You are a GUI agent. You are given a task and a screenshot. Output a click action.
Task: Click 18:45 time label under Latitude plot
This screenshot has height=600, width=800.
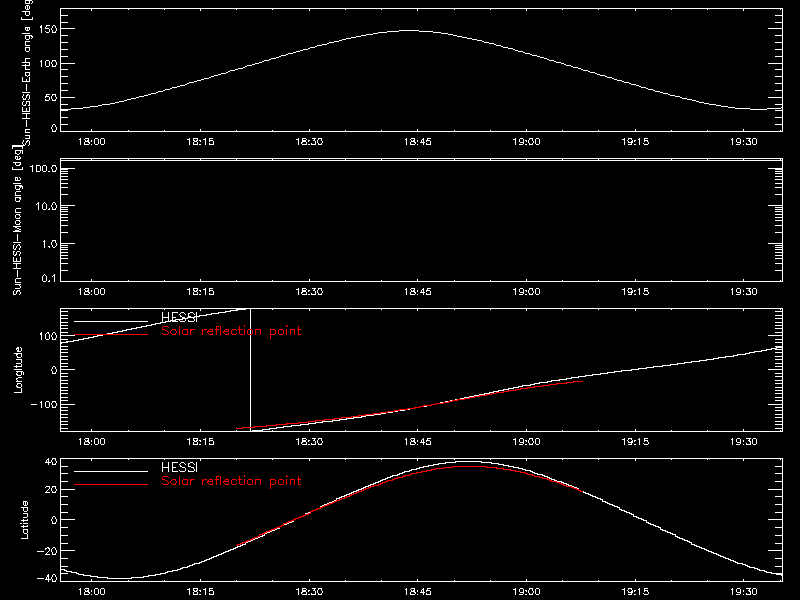coord(418,592)
